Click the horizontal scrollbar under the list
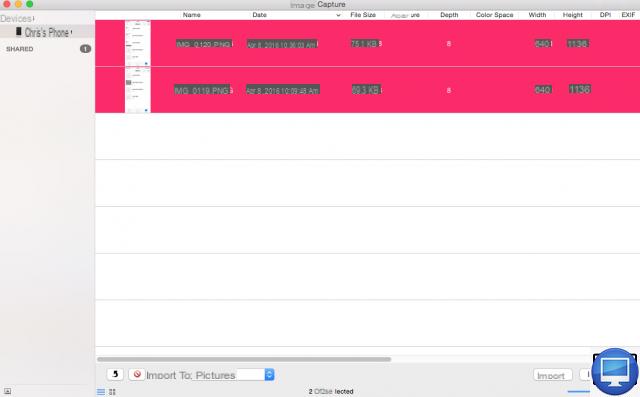Image resolution: width=640 pixels, height=397 pixels. pyautogui.click(x=244, y=359)
